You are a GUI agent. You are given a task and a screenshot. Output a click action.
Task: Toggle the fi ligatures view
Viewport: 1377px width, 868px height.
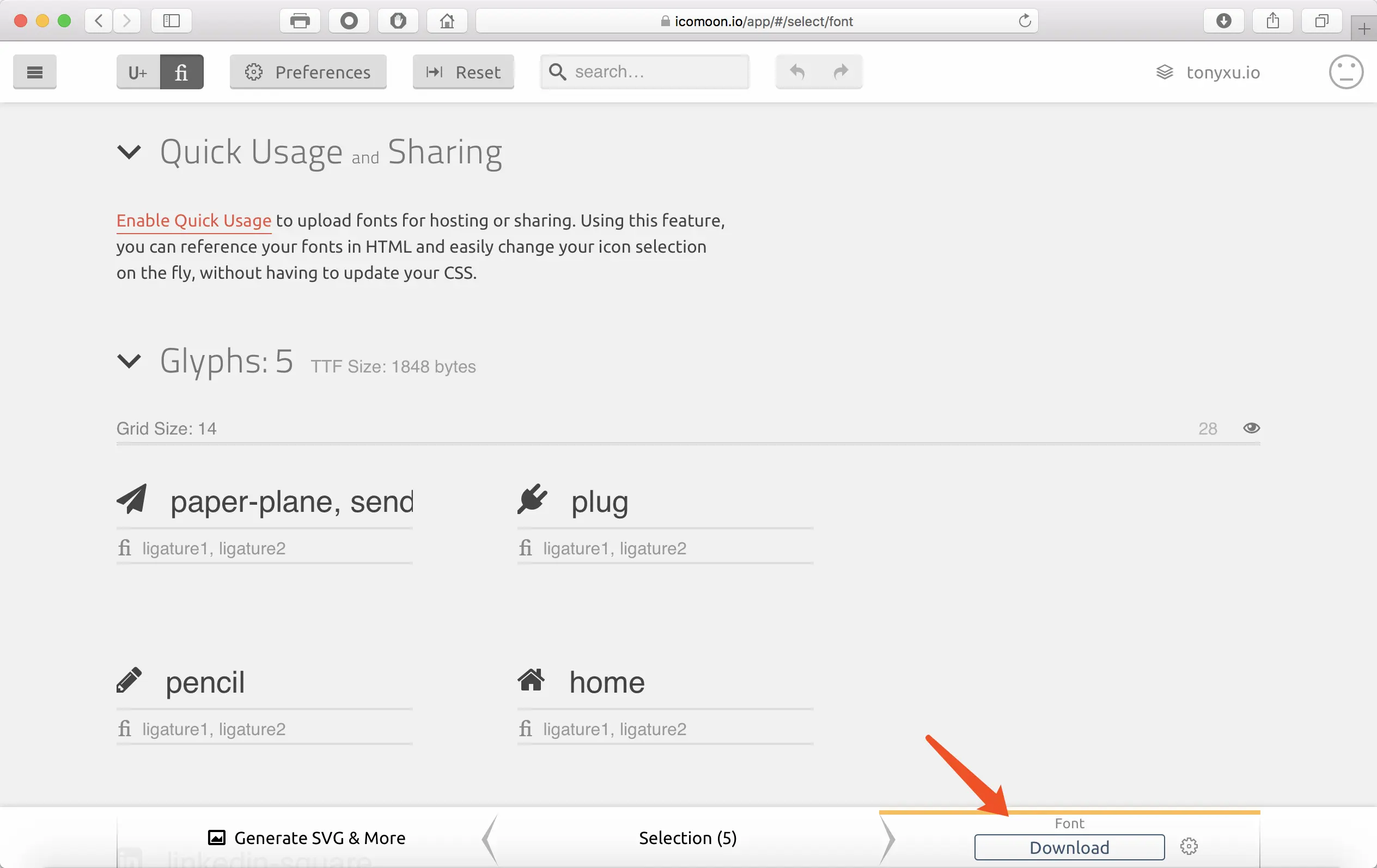(x=181, y=72)
